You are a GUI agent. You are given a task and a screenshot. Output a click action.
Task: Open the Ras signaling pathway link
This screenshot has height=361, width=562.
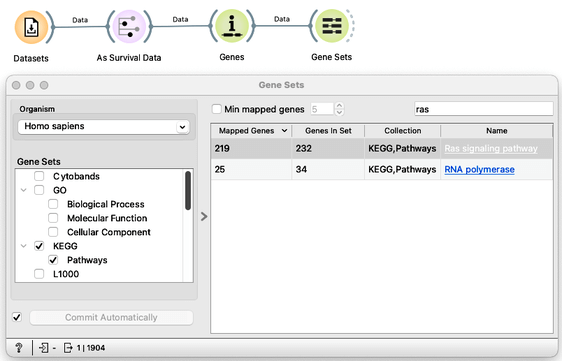[x=491, y=148]
